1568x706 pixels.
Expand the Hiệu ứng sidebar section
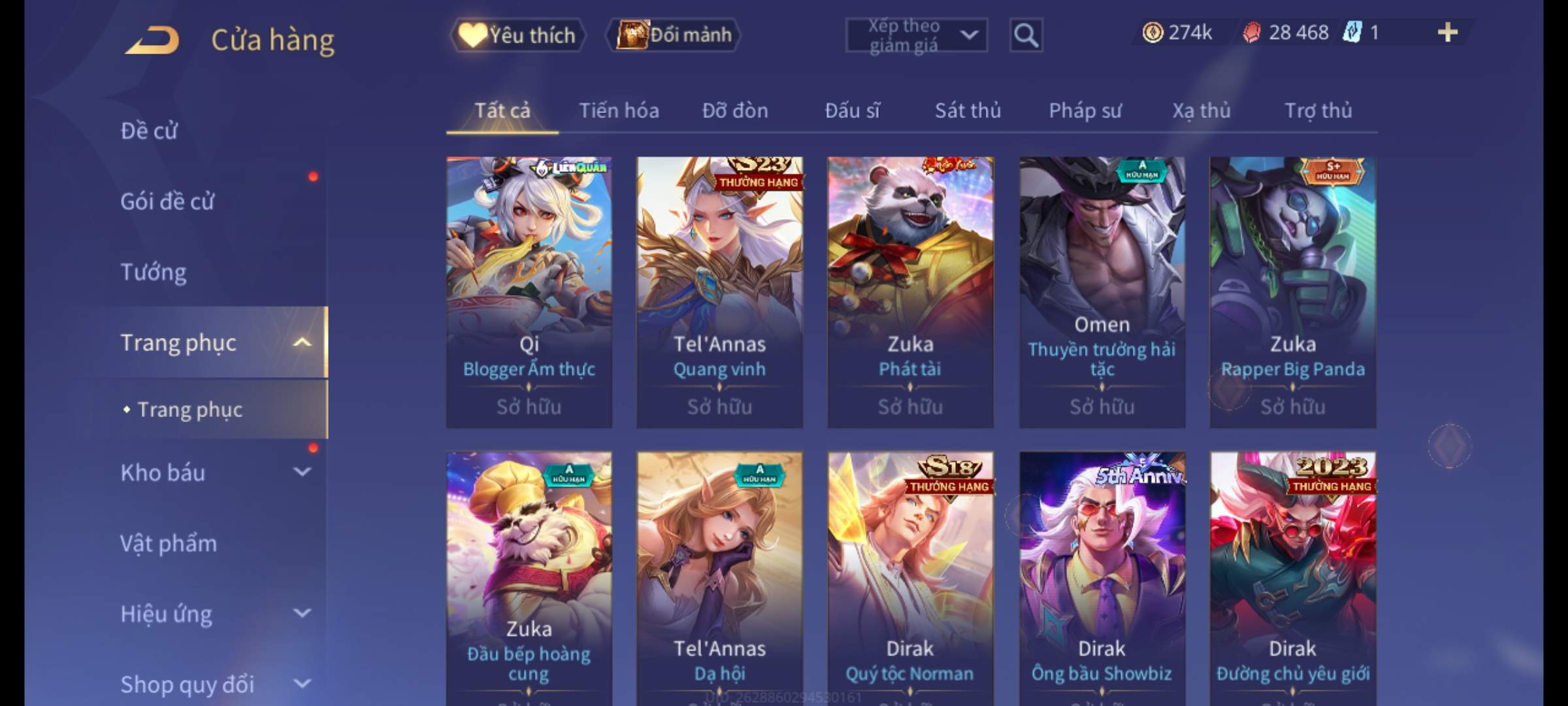click(x=302, y=613)
